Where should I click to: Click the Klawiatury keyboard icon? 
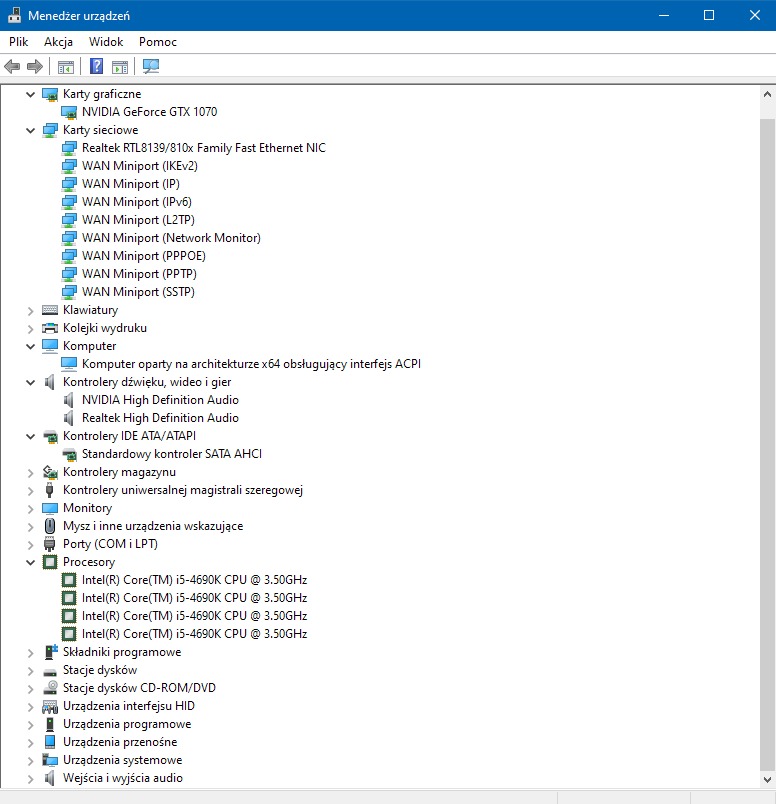[50, 310]
